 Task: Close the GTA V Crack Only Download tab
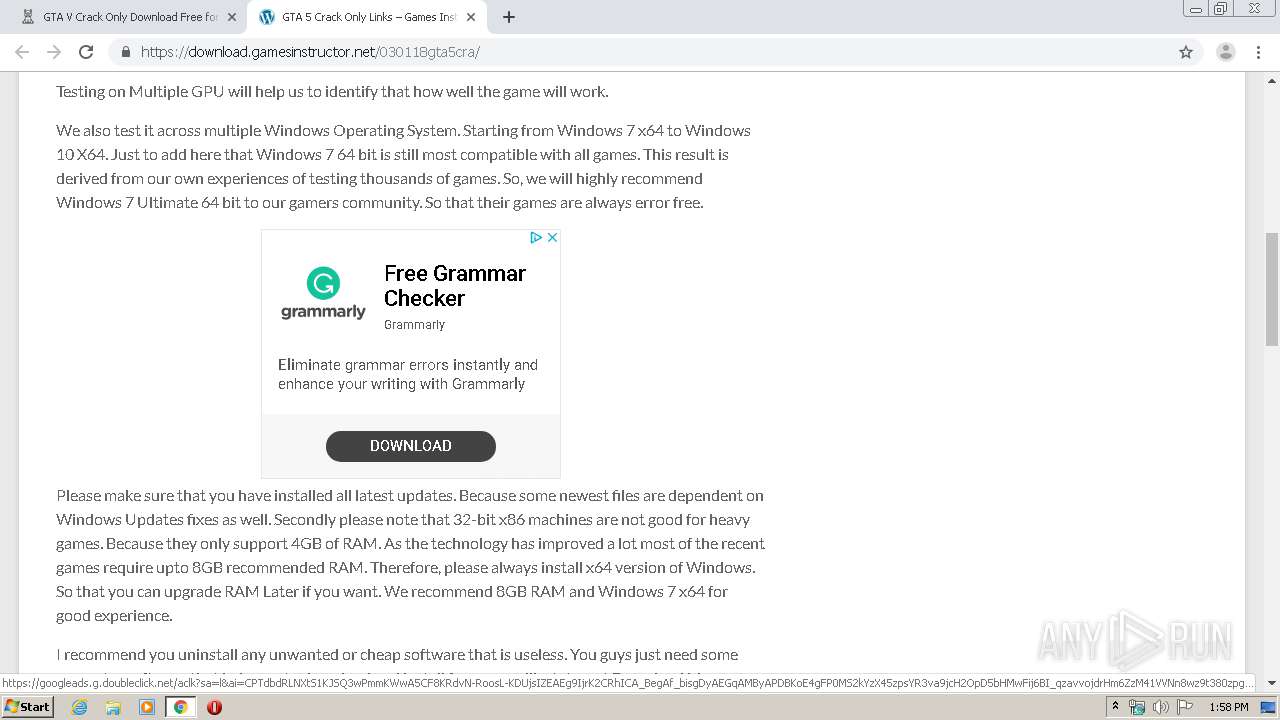[x=232, y=17]
